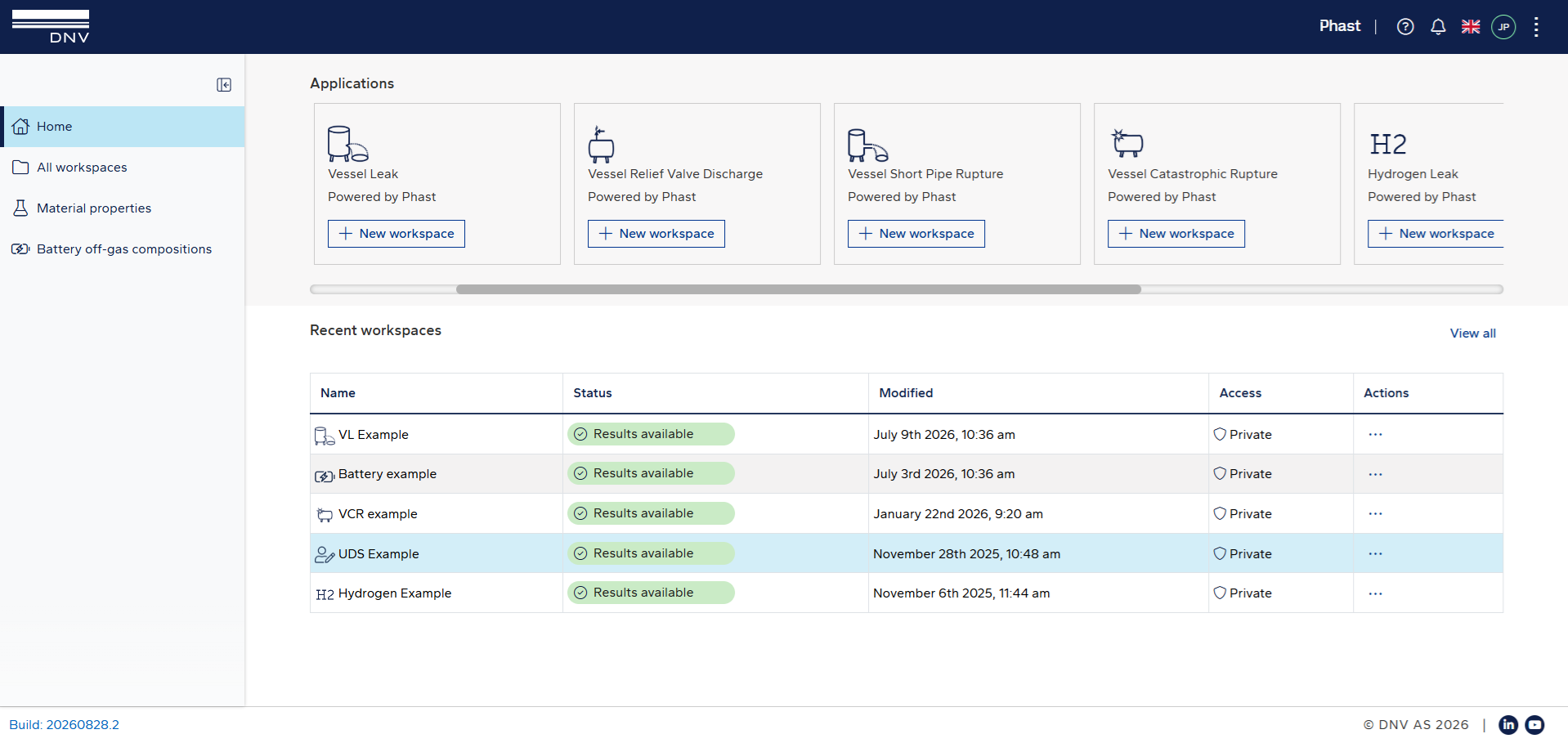Click the Vessel Relief Valve Discharge icon
Screen dimensions: 1568x743
tap(601, 144)
